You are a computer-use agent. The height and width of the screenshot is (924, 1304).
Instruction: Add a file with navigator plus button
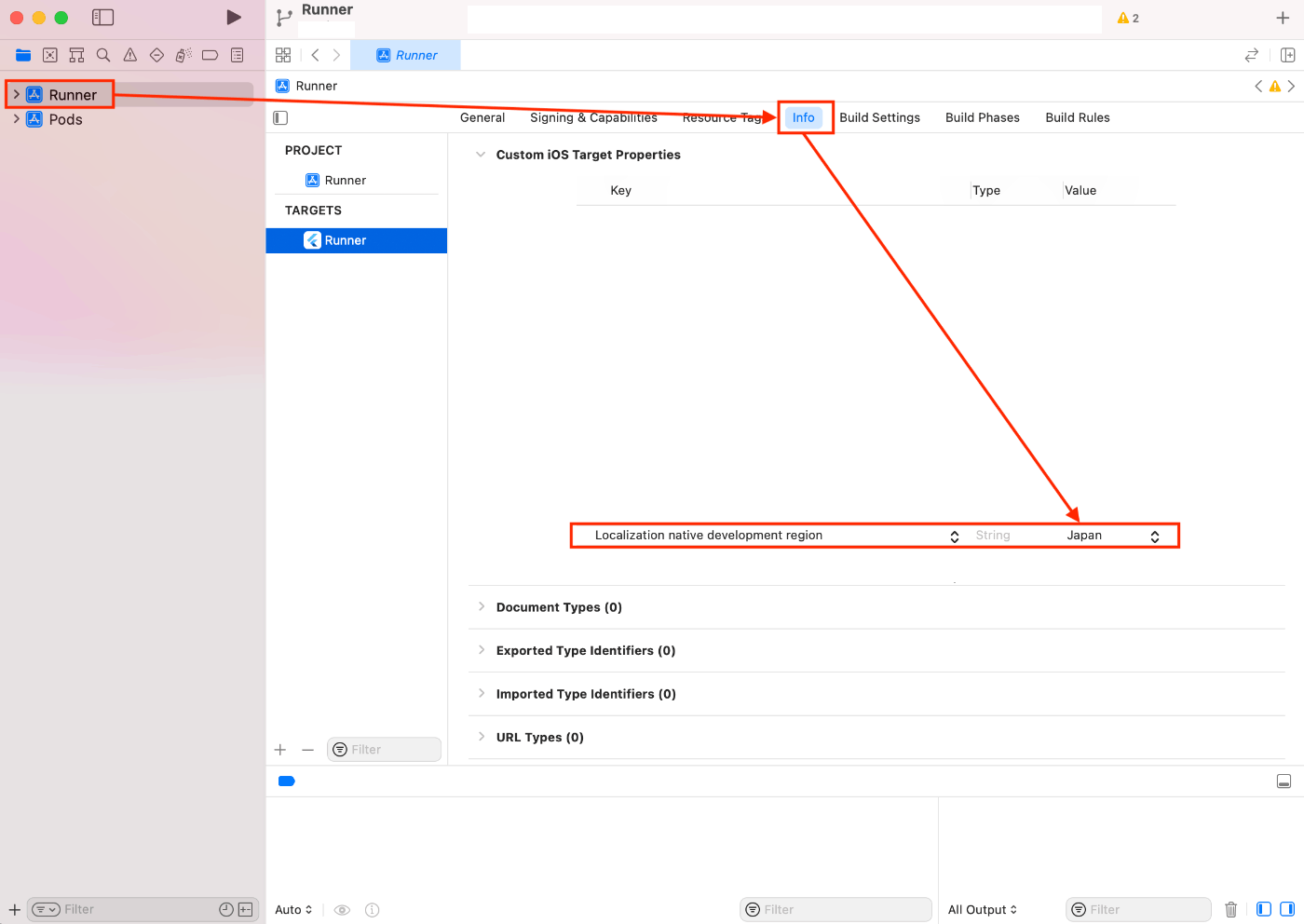[14, 910]
